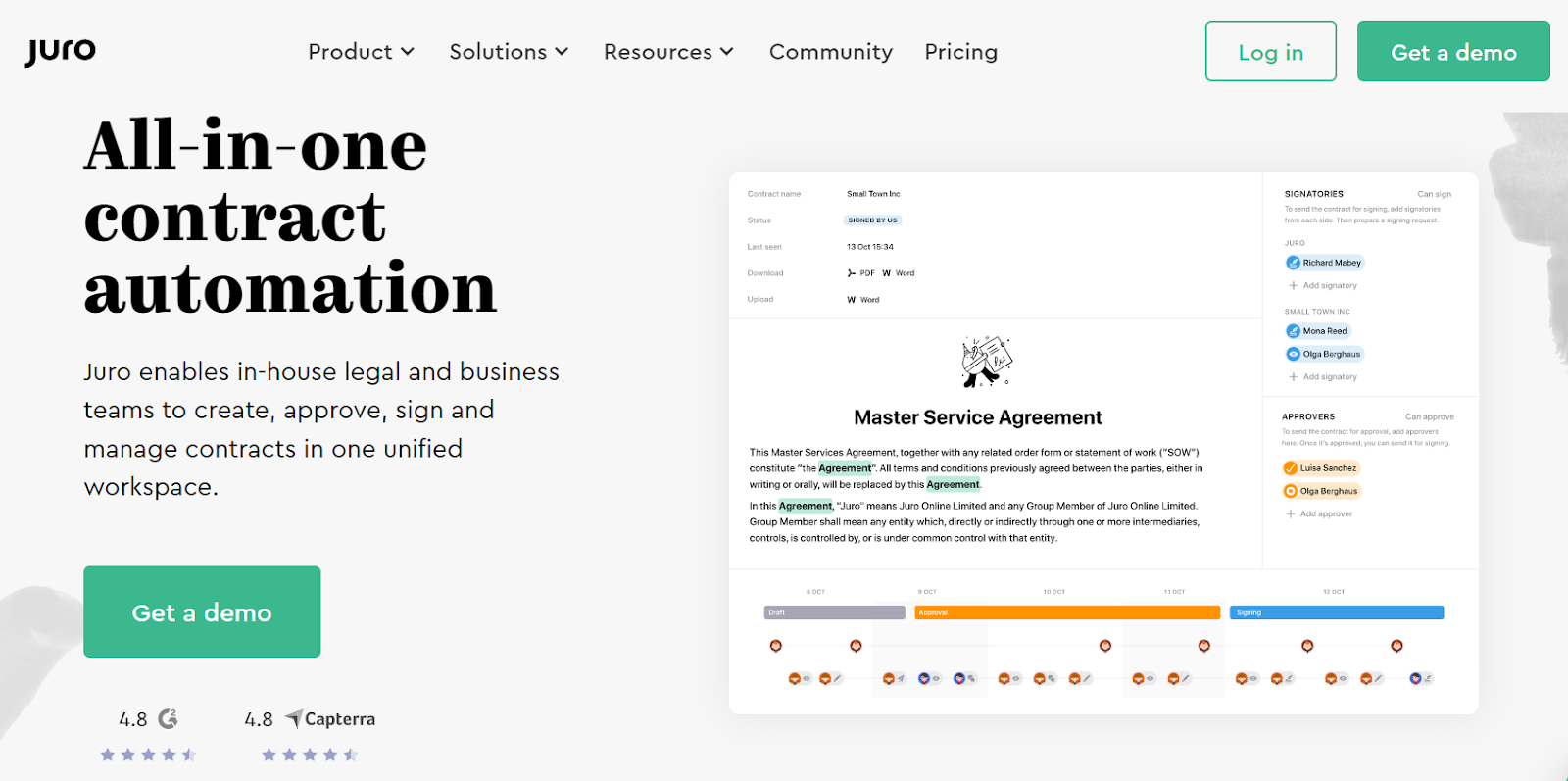Click the illustration above Master Service Agreement
The height and width of the screenshot is (781, 1568).
986,362
